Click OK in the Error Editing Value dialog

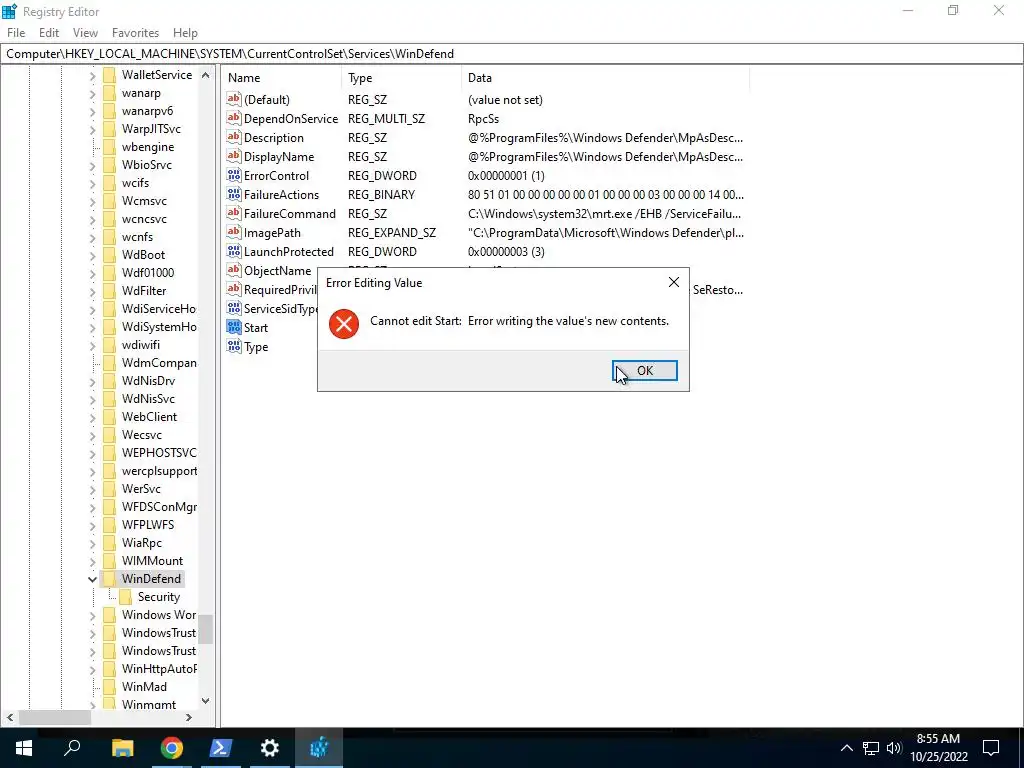pyautogui.click(x=645, y=371)
